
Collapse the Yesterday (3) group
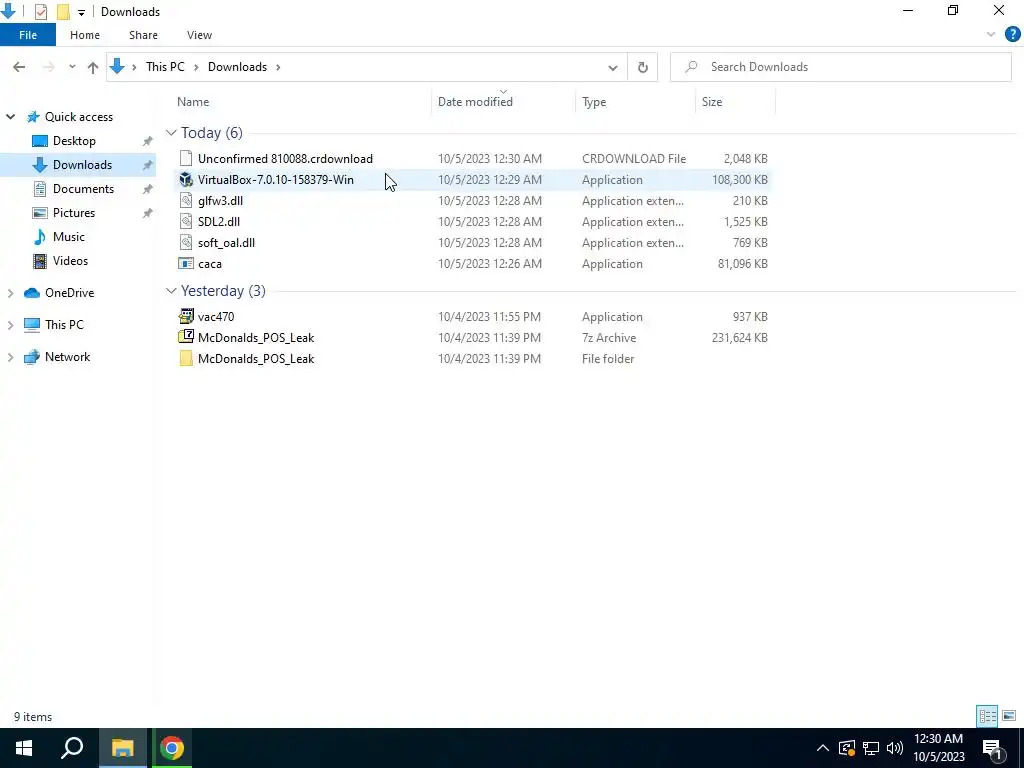tap(171, 291)
